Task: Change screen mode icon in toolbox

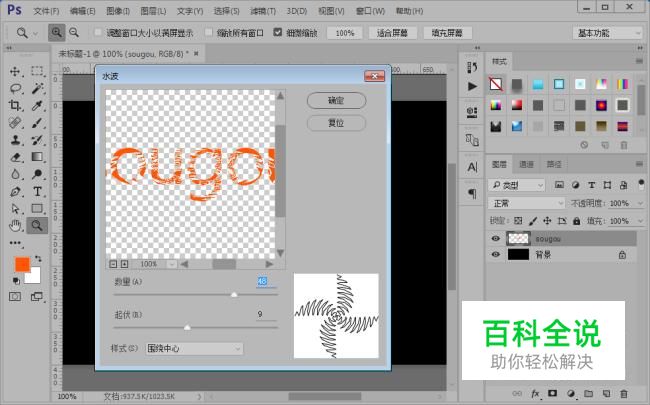Action: click(x=36, y=296)
